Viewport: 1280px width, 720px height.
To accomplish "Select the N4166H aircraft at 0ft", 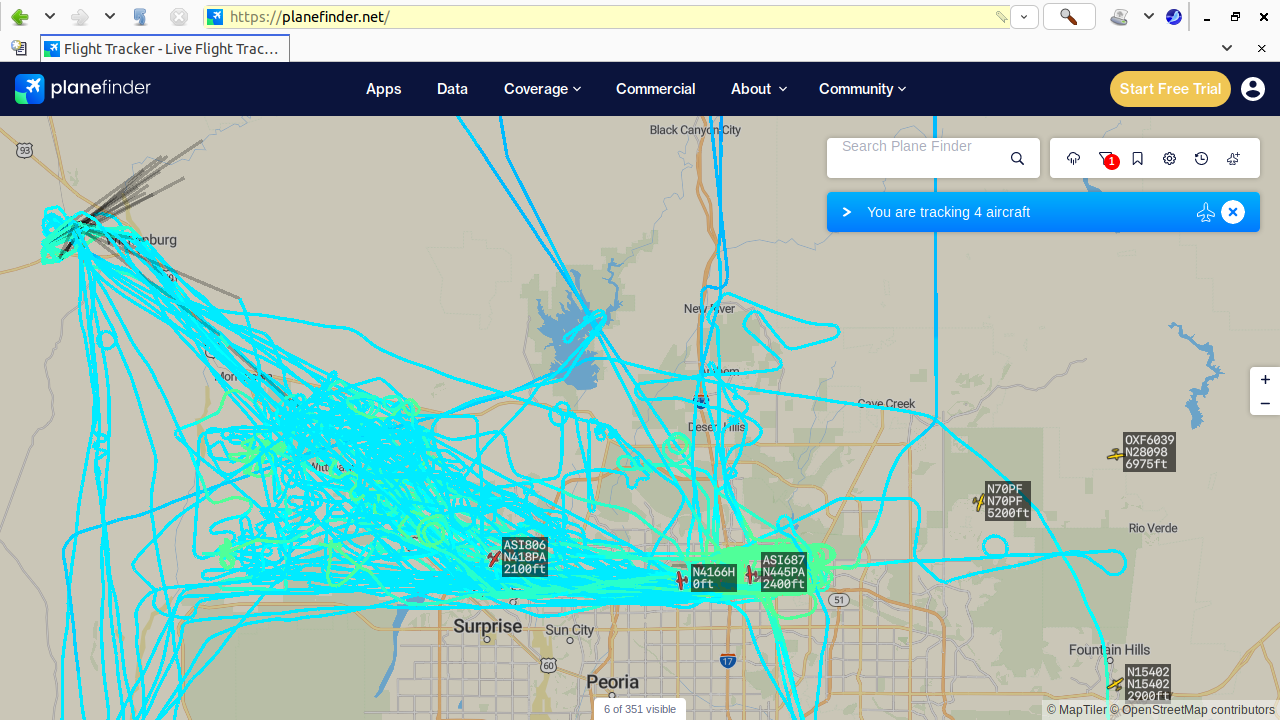I will [x=682, y=579].
